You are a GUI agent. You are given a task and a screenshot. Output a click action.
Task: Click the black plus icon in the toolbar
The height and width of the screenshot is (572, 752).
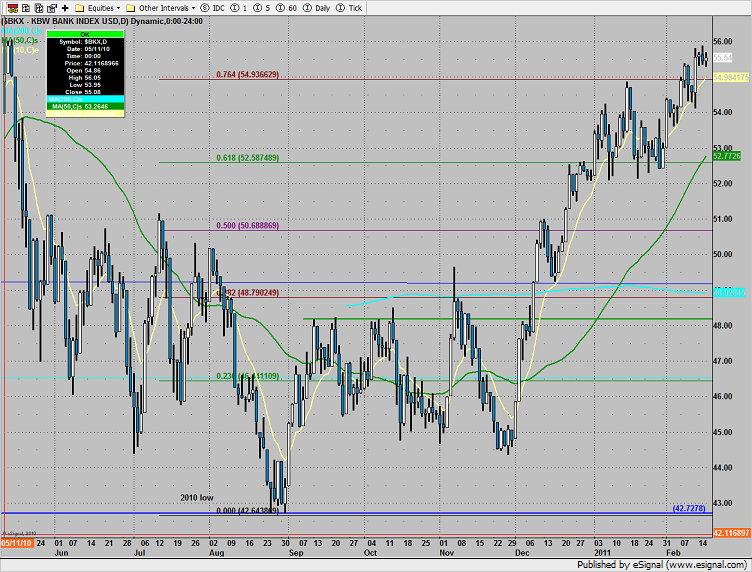(65, 7)
